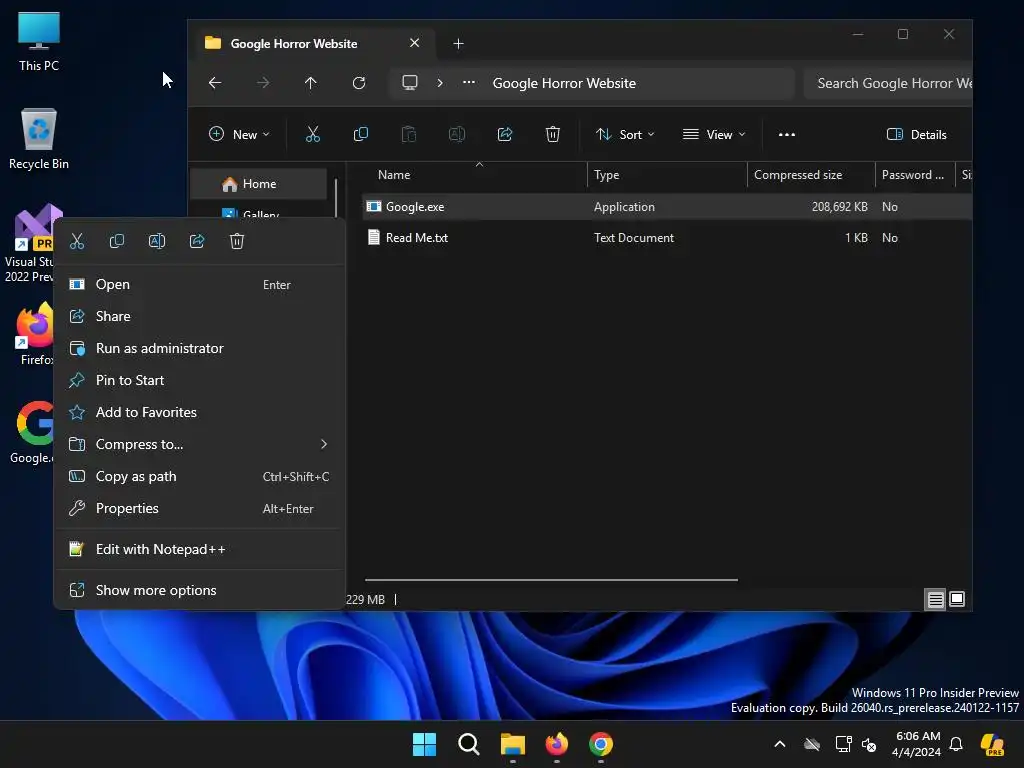
Task: Click the This PC monitor icon in address bar
Action: click(x=409, y=83)
